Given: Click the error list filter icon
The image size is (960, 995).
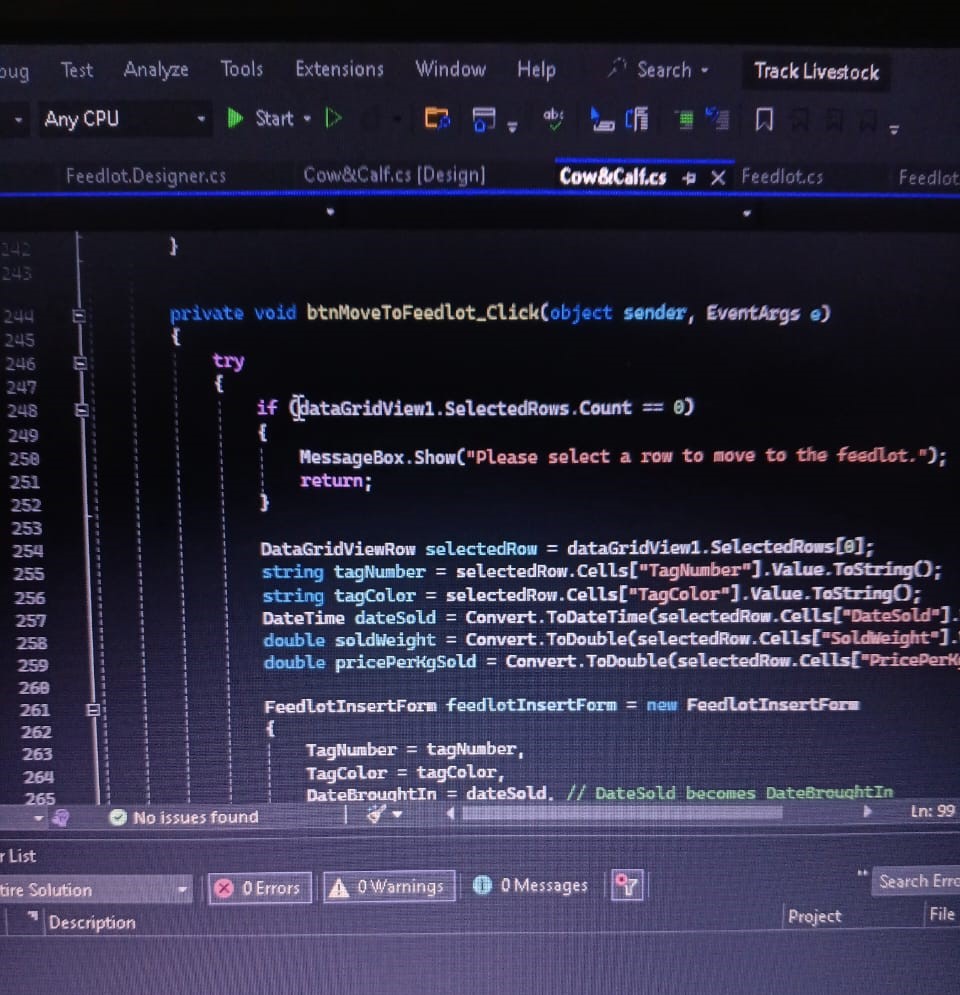Looking at the screenshot, I should click(x=627, y=885).
